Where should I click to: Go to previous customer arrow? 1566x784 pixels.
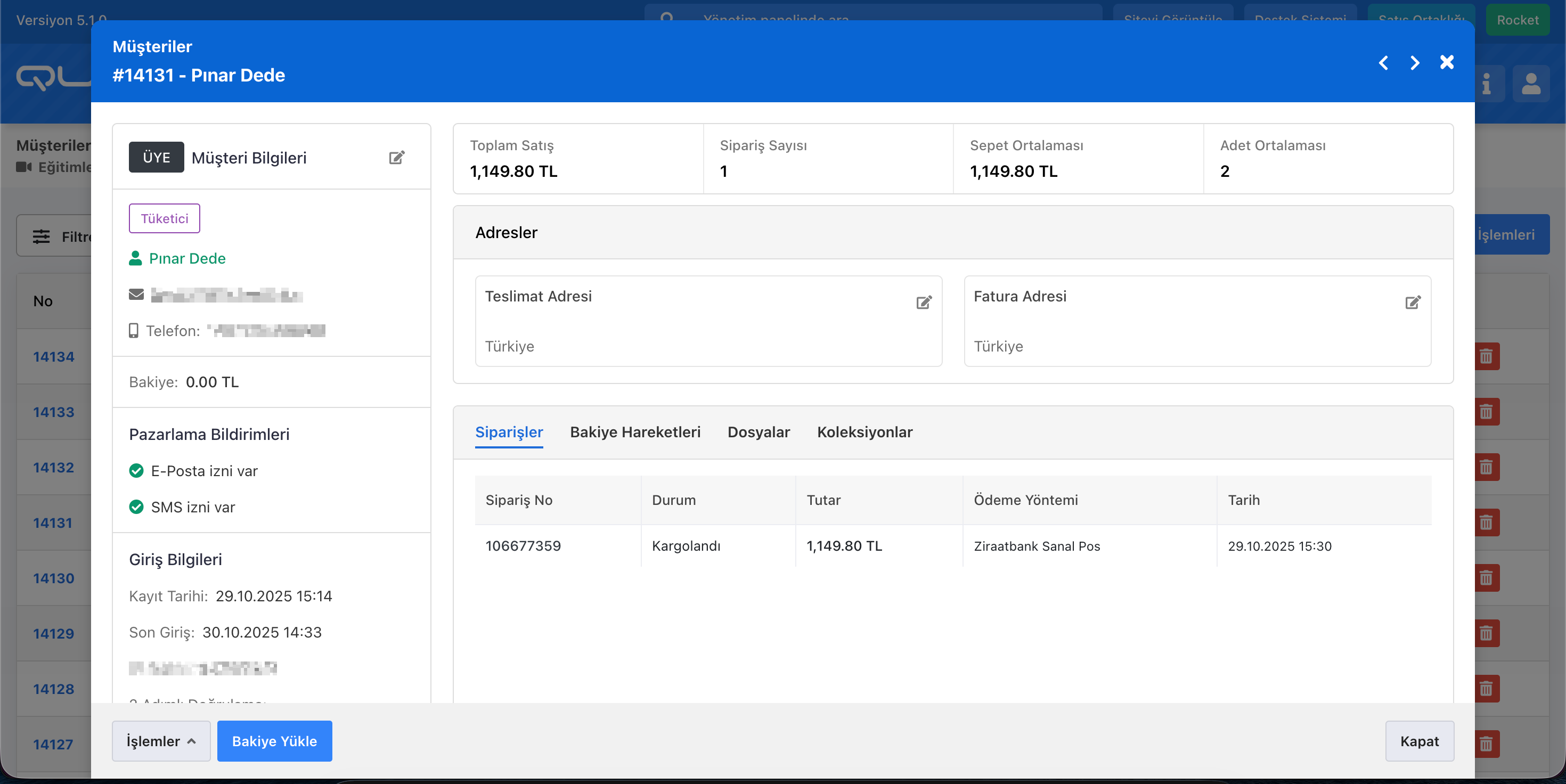pos(1384,63)
